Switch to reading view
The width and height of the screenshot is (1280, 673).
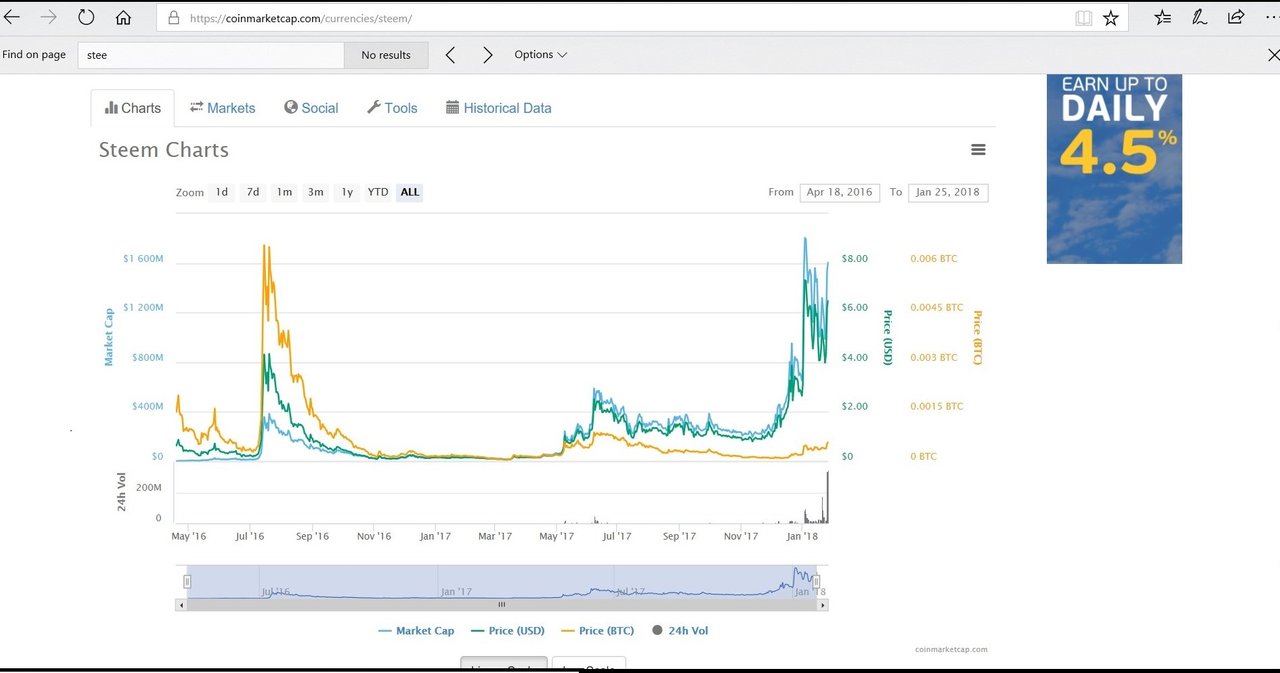pyautogui.click(x=1083, y=18)
